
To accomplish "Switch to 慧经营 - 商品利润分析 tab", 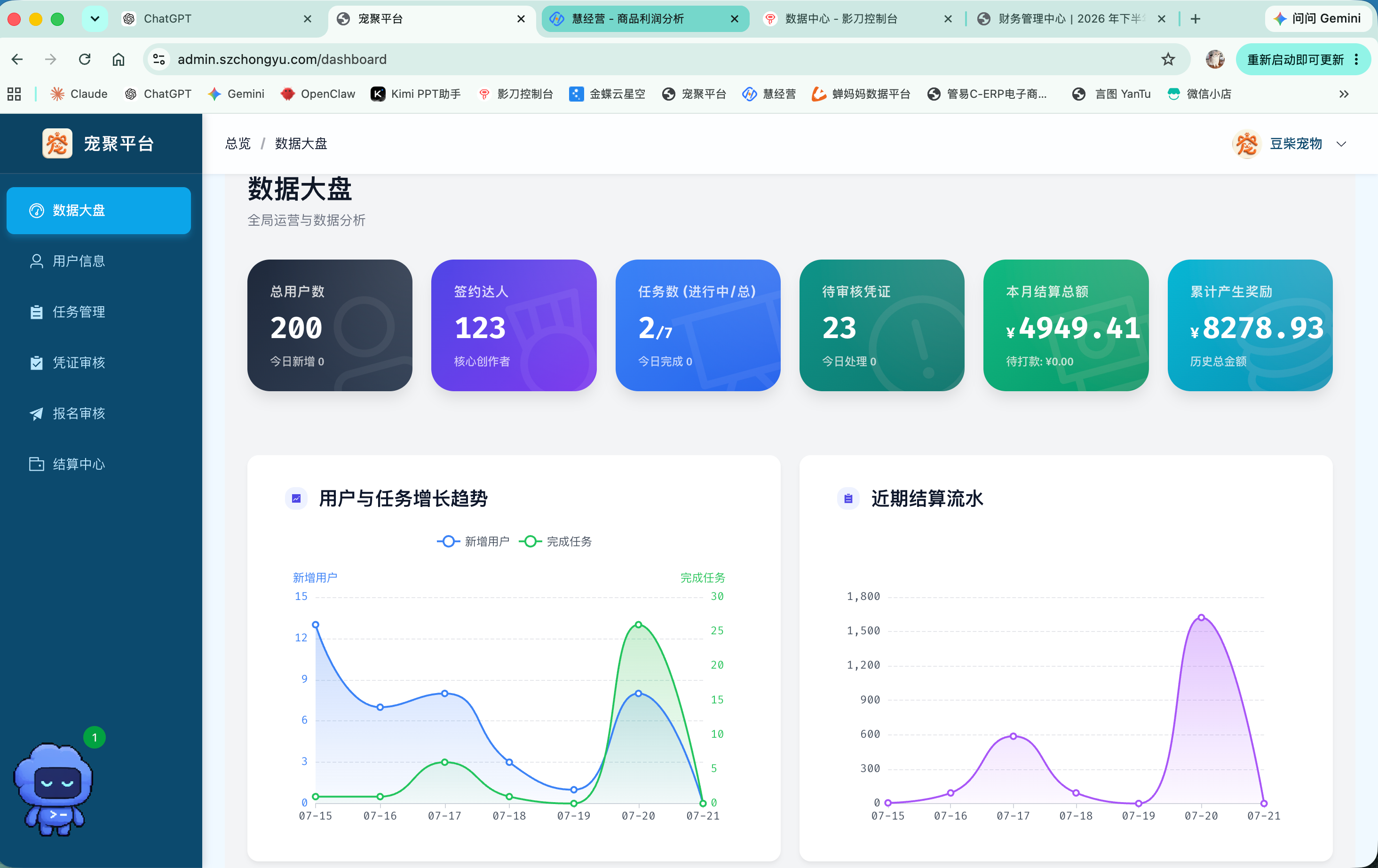I will [x=646, y=19].
